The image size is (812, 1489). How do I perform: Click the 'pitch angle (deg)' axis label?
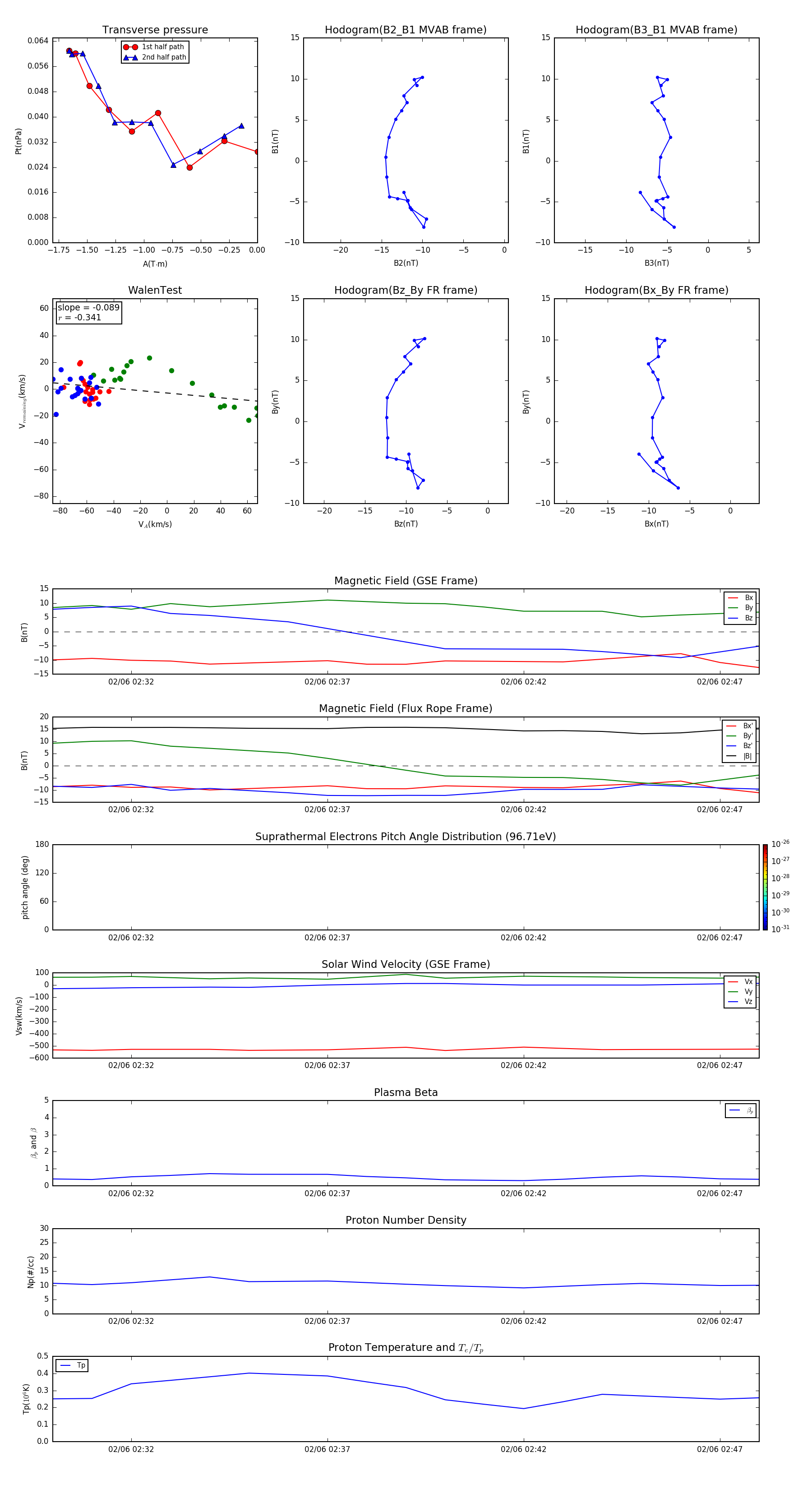tap(25, 887)
